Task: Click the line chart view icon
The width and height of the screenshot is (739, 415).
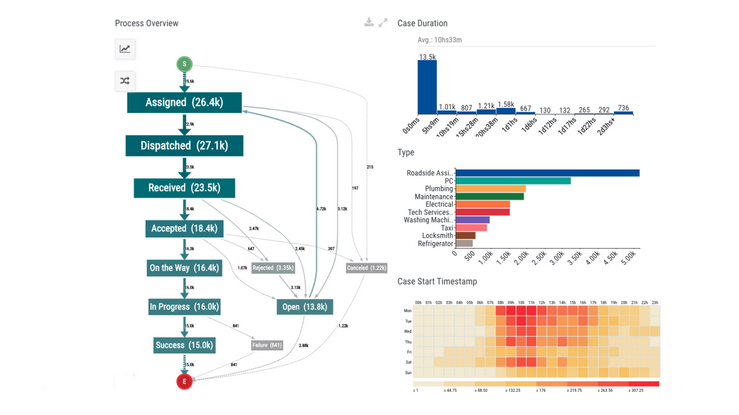Action: tap(126, 49)
